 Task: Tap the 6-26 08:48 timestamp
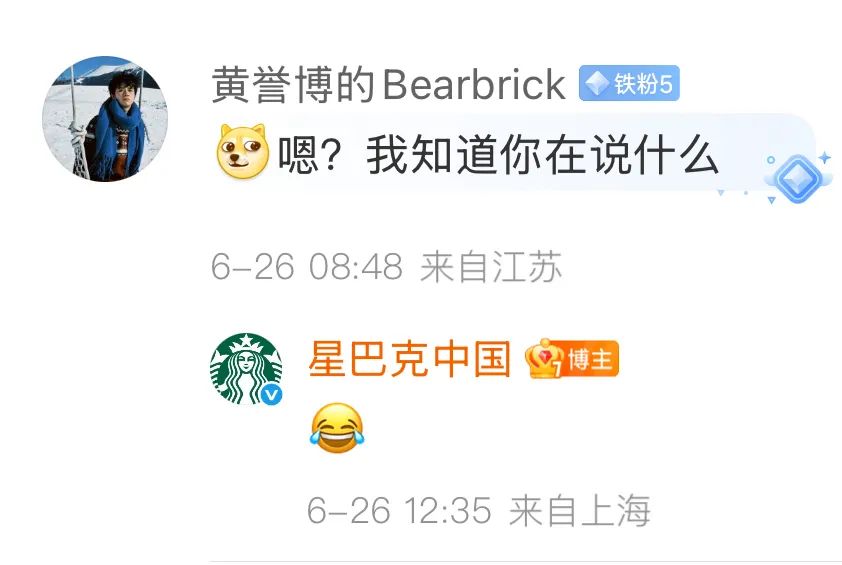pyautogui.click(x=307, y=266)
